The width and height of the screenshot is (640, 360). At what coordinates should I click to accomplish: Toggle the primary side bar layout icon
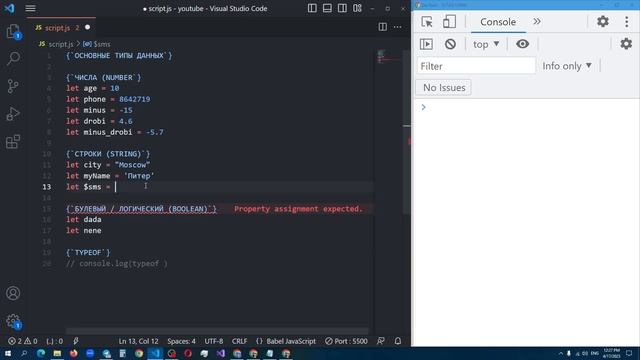click(312, 8)
